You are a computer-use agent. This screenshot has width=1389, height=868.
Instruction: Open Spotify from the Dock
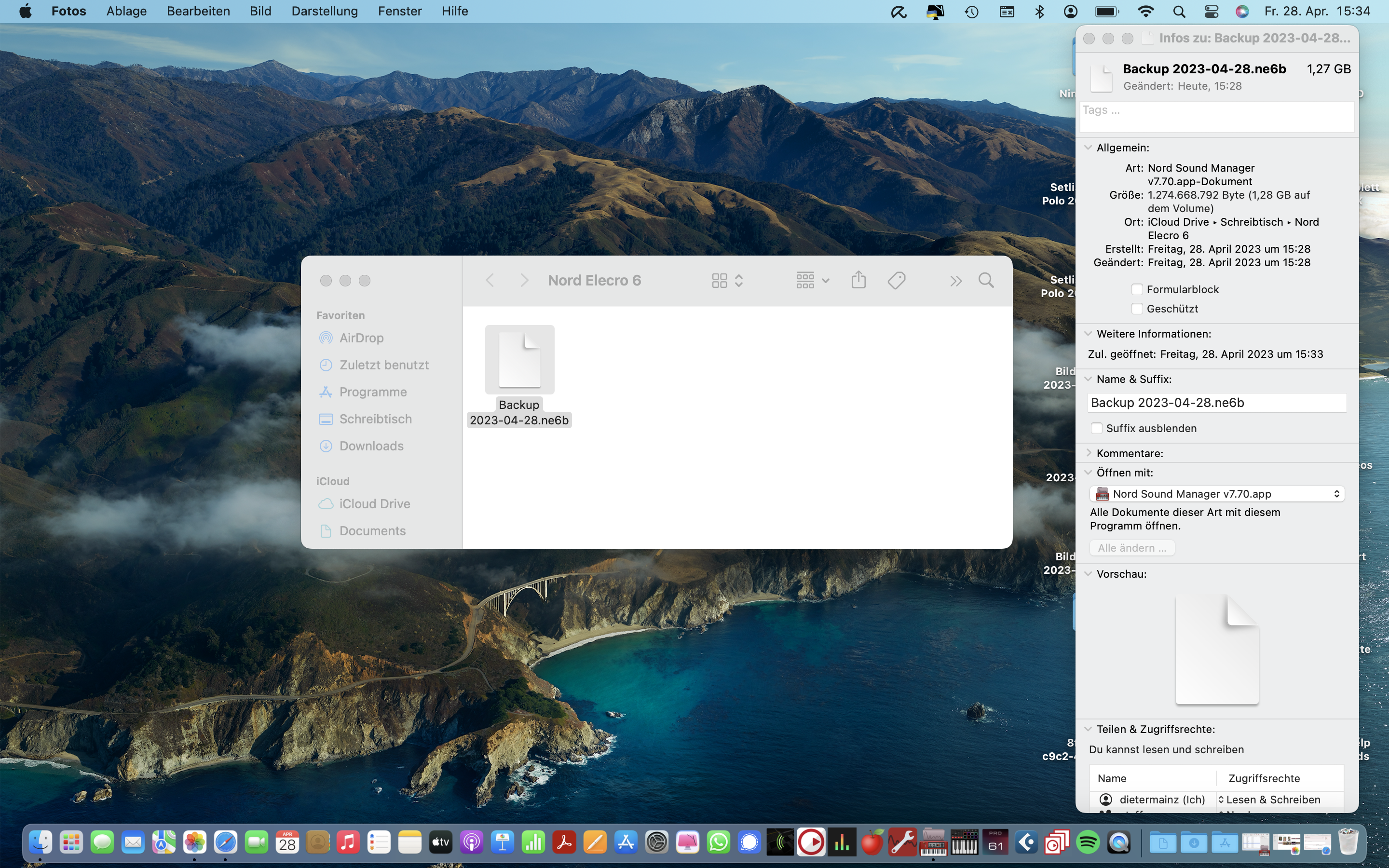pyautogui.click(x=1088, y=842)
